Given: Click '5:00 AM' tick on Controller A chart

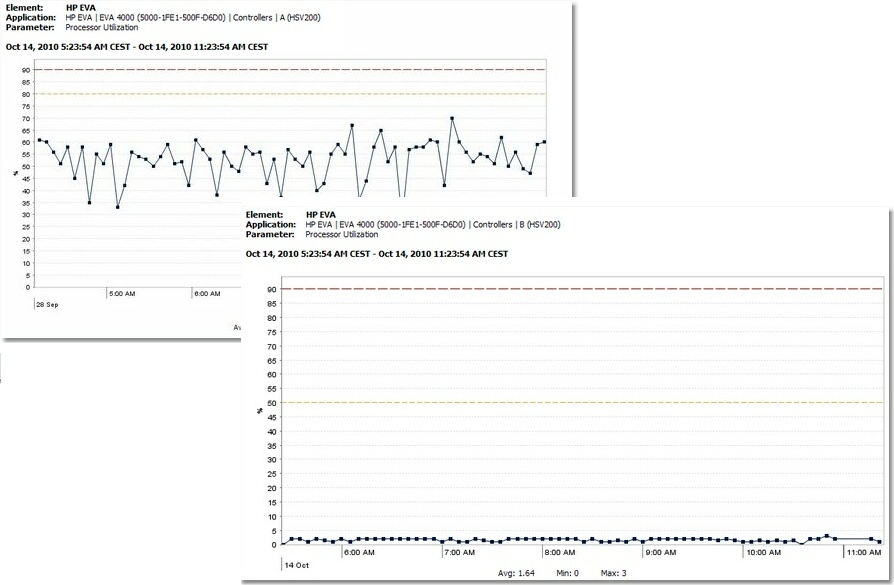Looking at the screenshot, I should [122, 294].
